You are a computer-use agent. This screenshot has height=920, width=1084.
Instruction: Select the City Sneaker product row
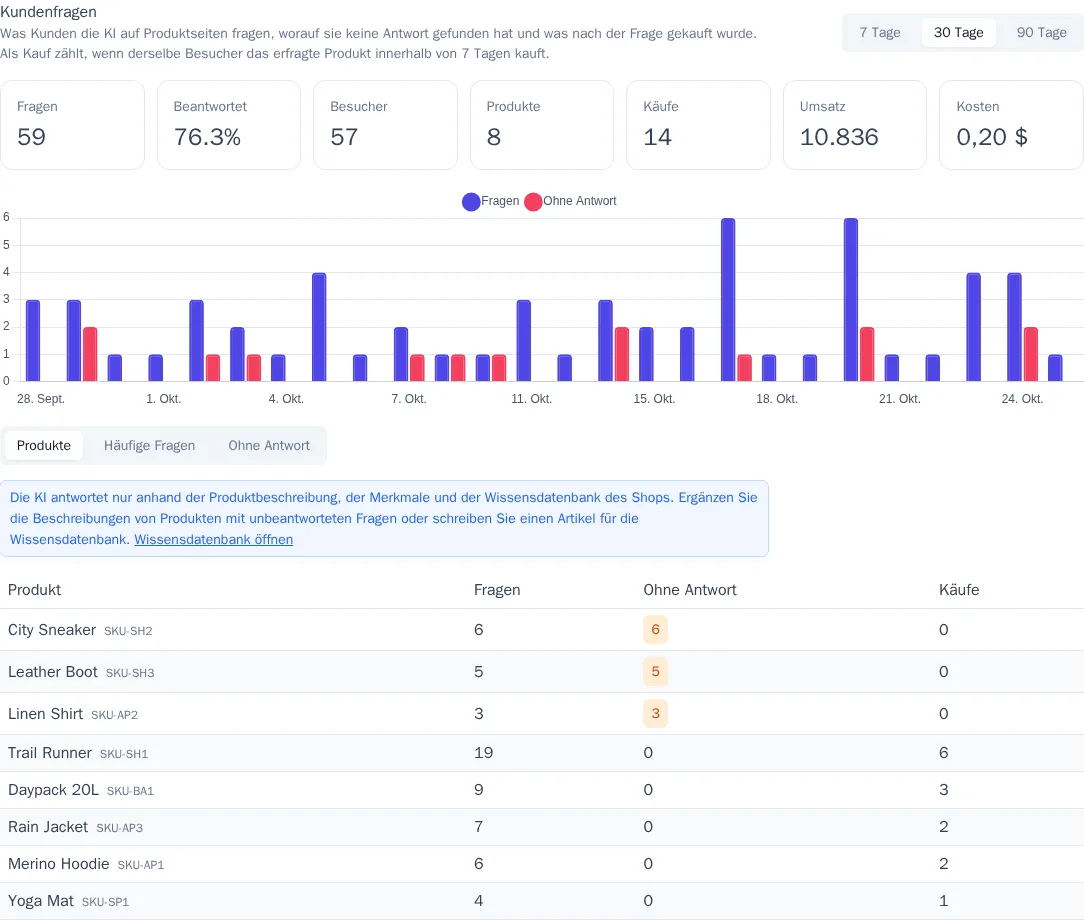point(542,630)
